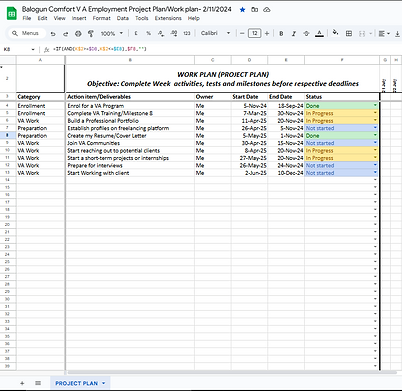Open the Format menu
Viewport: 402px width, 391px height.
point(101,18)
